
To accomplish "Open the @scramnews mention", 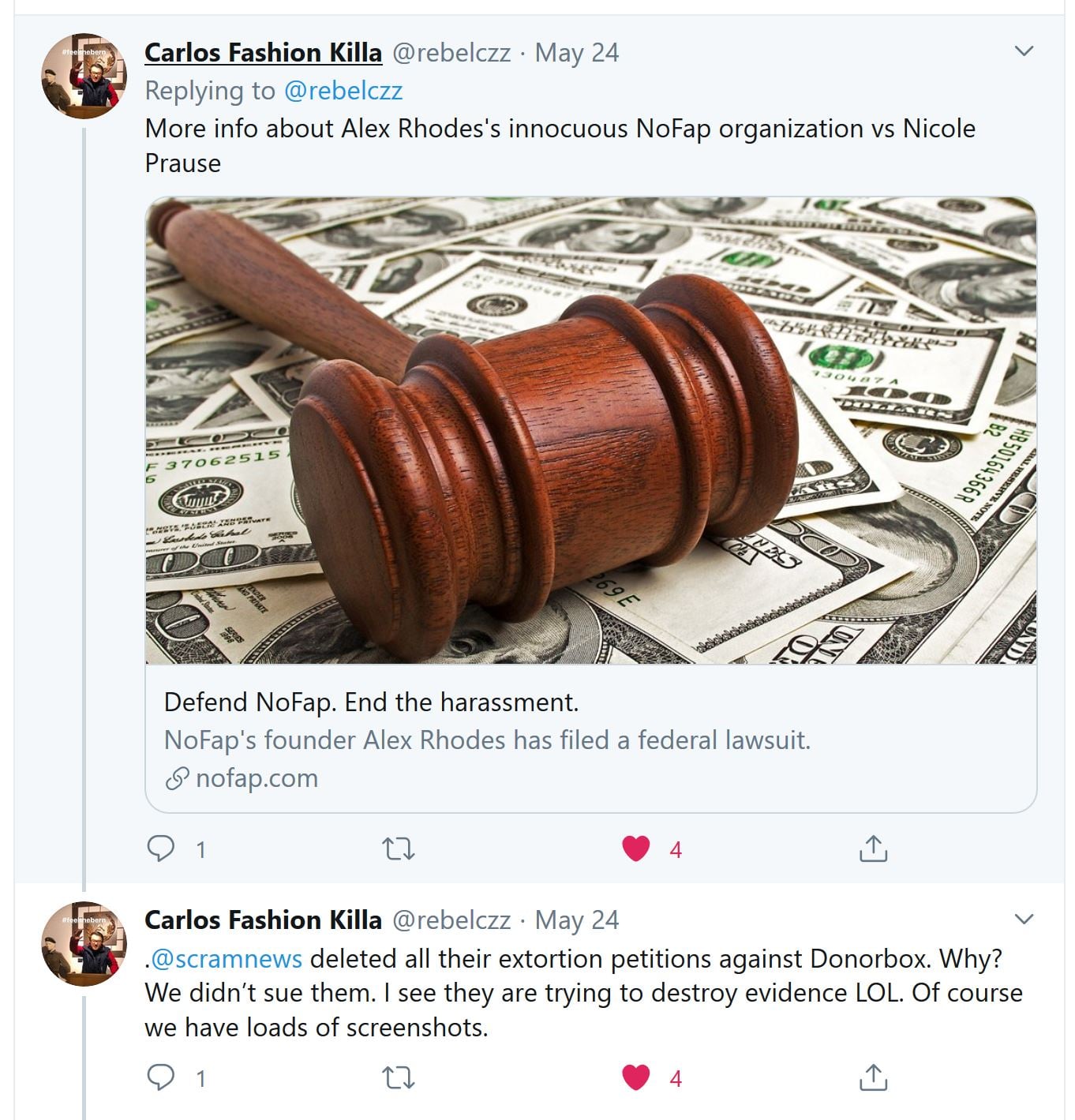I will coord(227,958).
